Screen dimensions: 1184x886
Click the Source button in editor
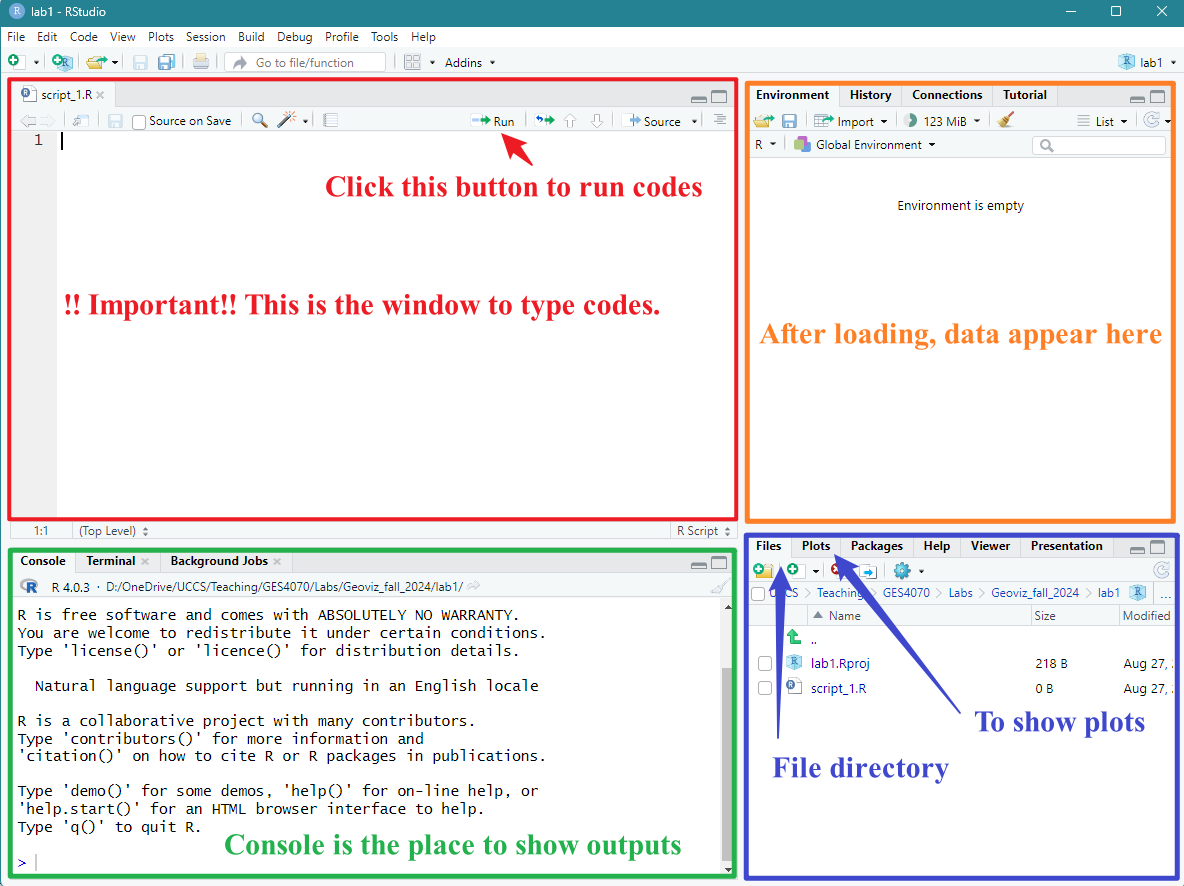pyautogui.click(x=654, y=121)
